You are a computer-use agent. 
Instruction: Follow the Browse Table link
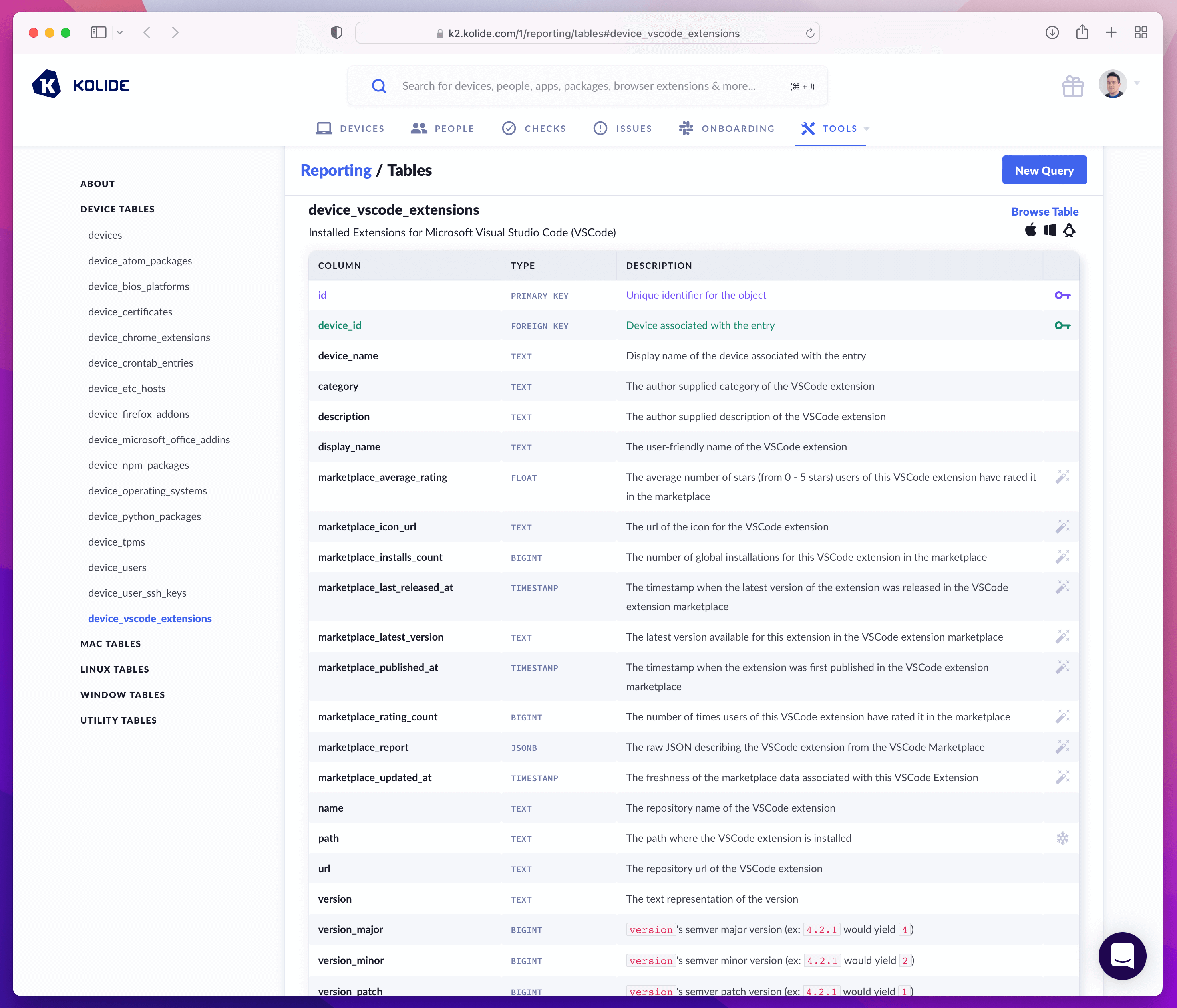pos(1044,211)
